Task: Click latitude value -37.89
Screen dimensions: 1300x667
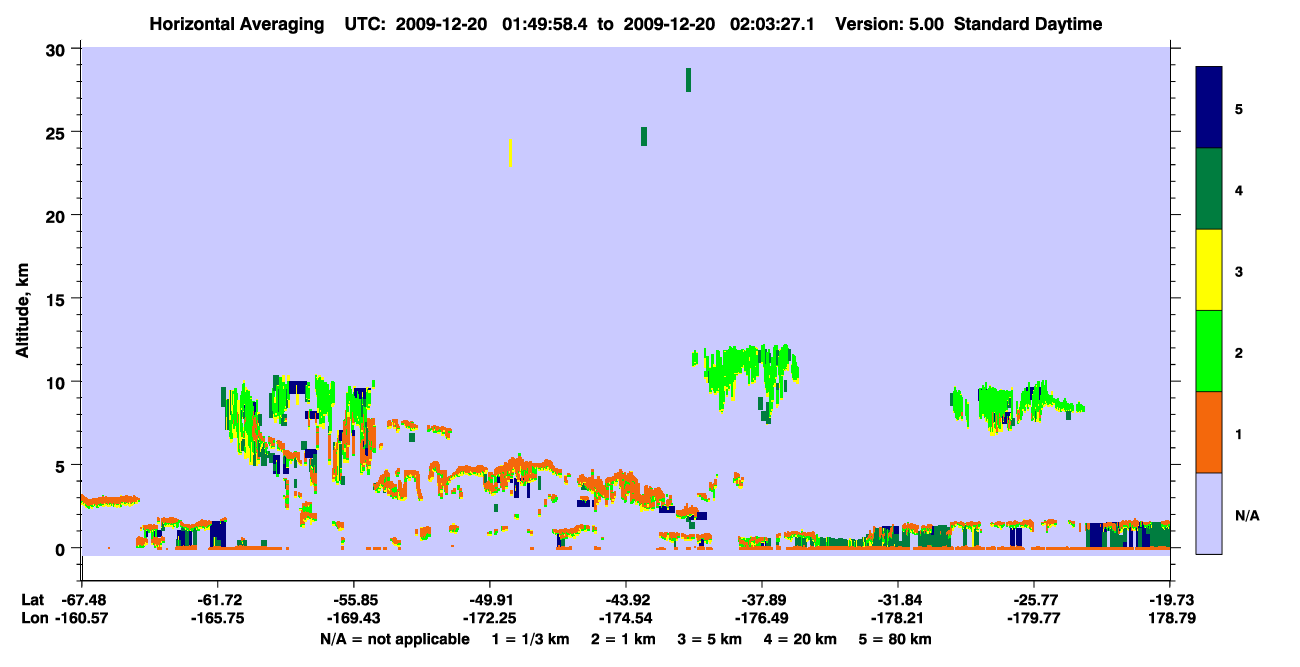Action: (x=762, y=600)
